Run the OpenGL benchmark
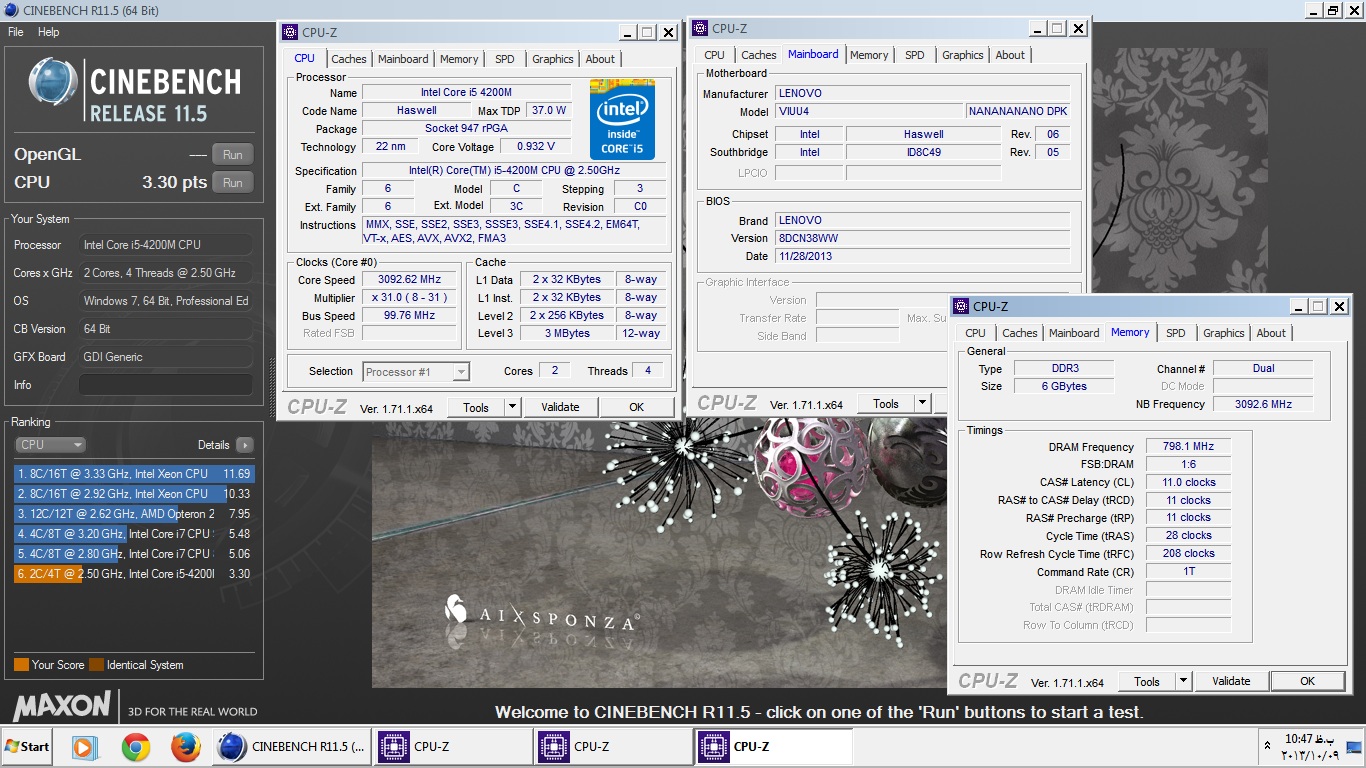Screen dimensions: 1366x768 233,155
